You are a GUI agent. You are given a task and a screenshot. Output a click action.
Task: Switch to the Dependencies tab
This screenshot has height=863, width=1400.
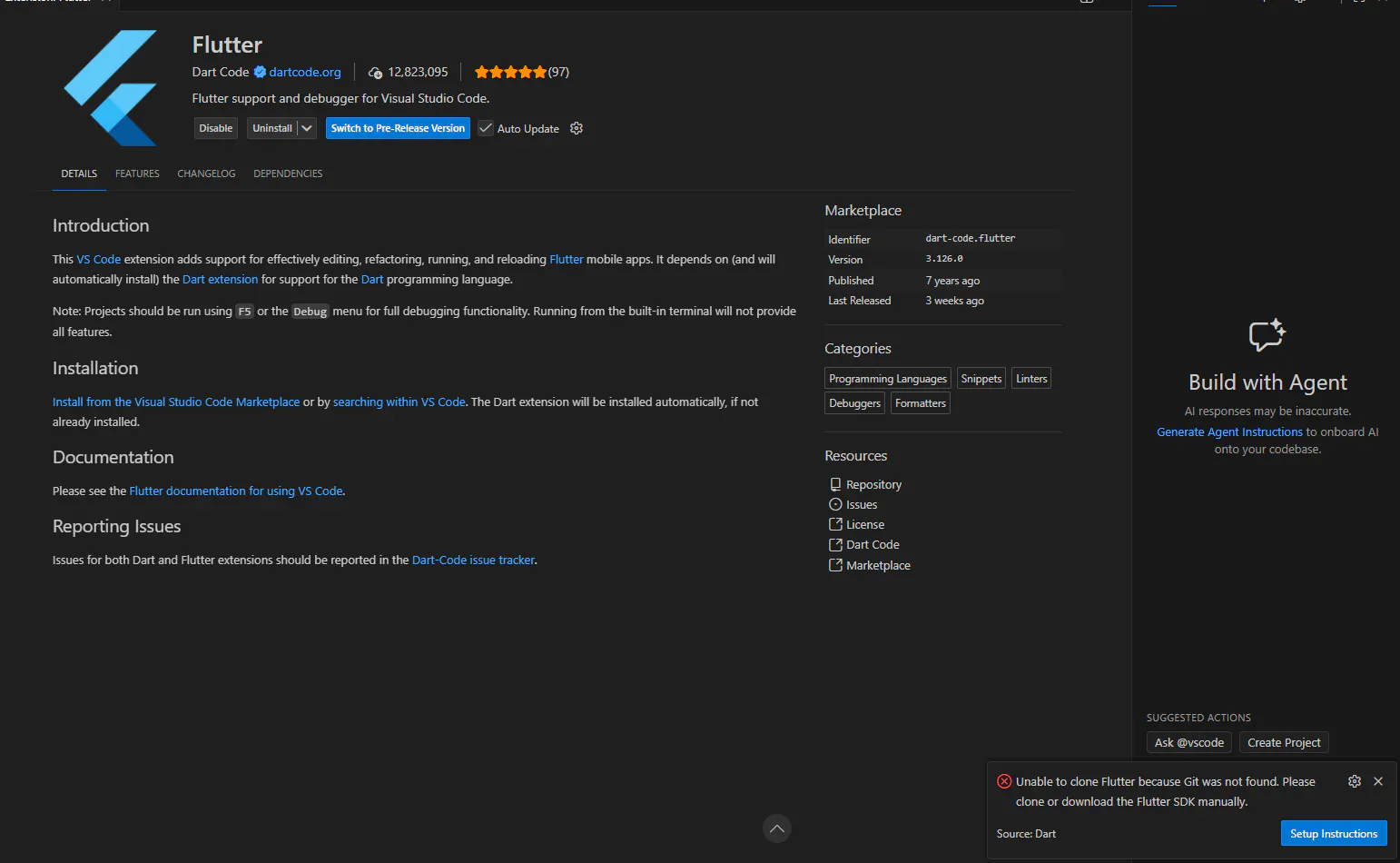coord(288,174)
